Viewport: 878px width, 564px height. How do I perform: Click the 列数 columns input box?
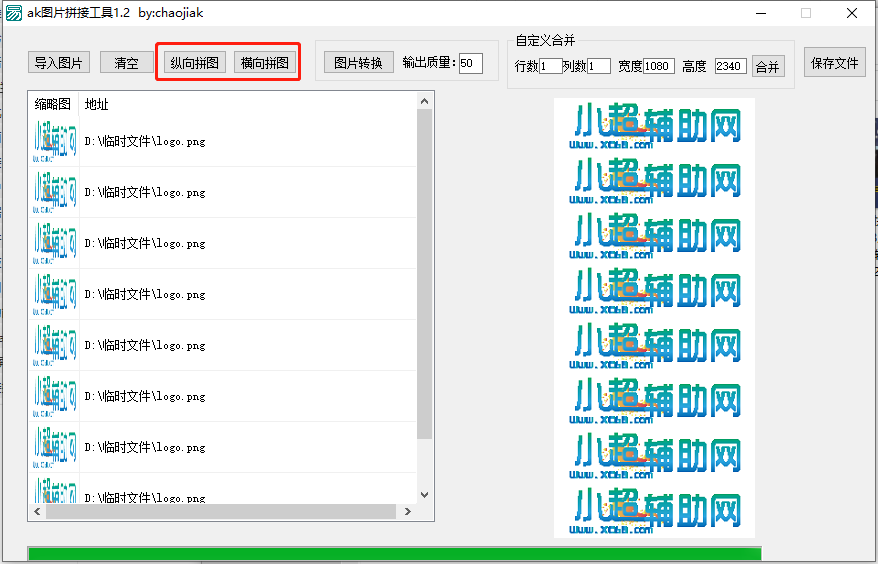point(598,67)
